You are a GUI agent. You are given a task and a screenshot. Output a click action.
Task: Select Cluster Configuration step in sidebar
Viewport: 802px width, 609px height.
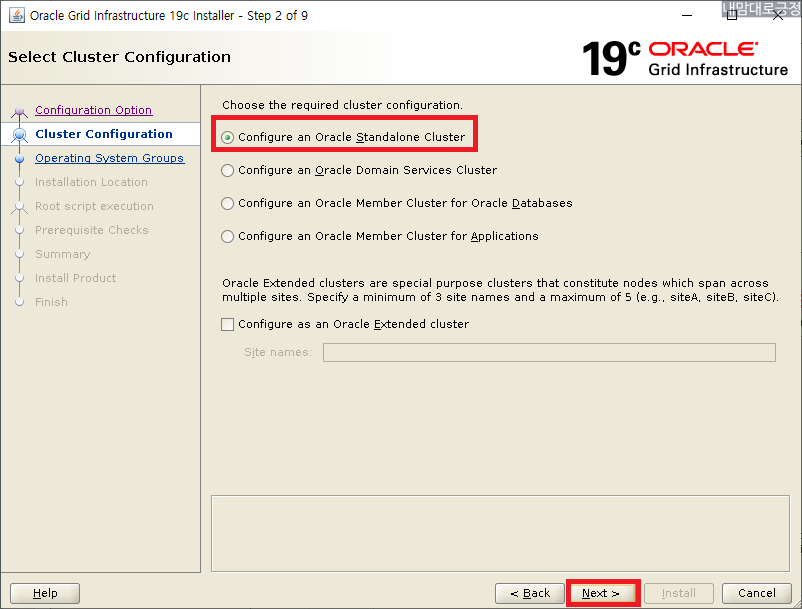(104, 134)
